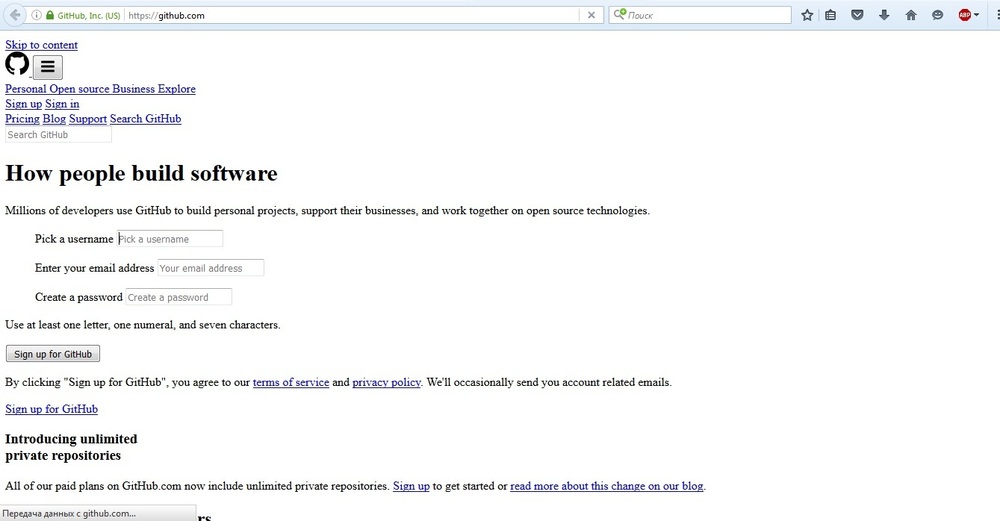The image size is (1000, 521).
Task: Focus the Search GitHub input field
Action: [x=58, y=135]
